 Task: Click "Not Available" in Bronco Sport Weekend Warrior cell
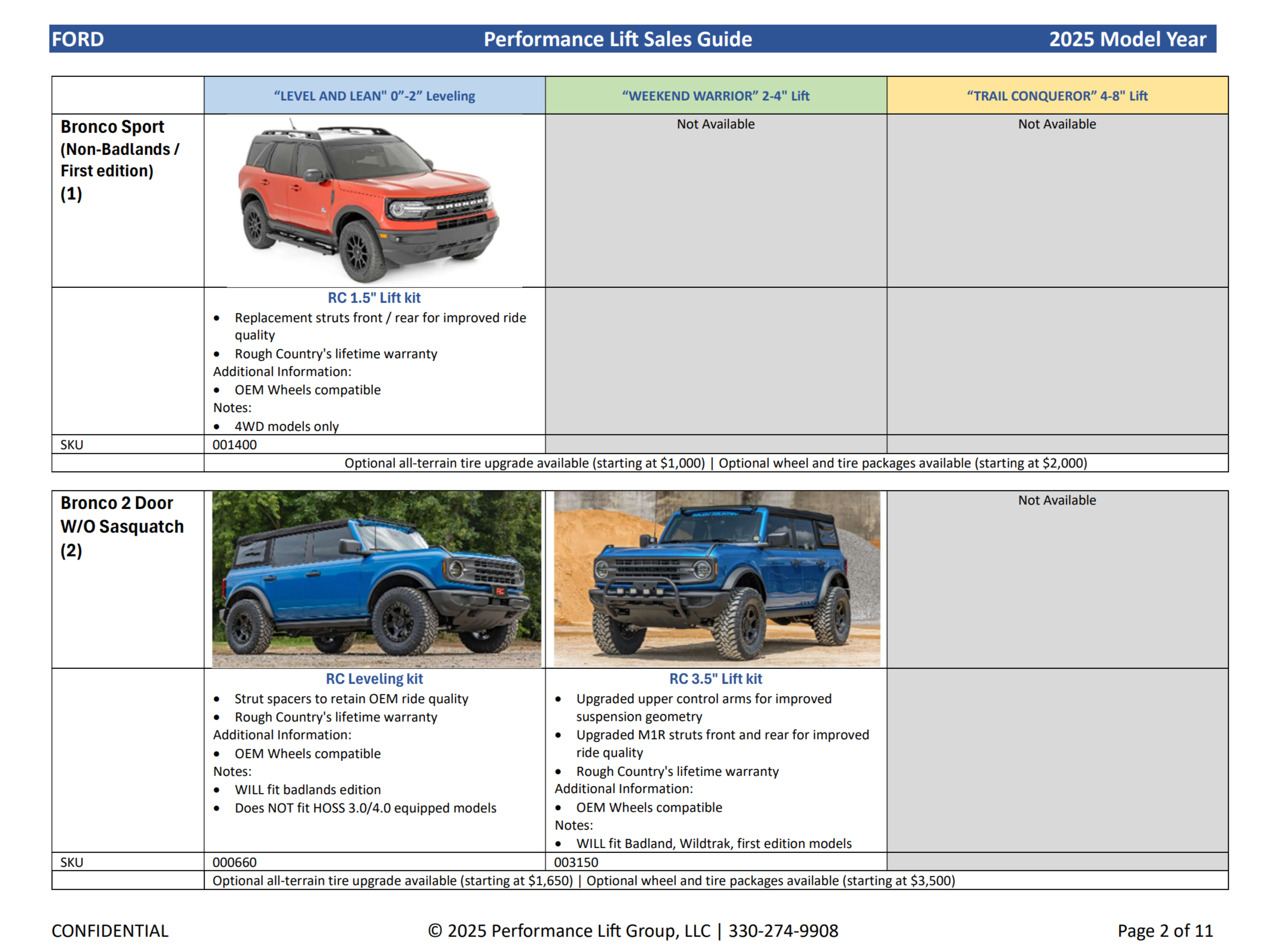click(x=716, y=124)
